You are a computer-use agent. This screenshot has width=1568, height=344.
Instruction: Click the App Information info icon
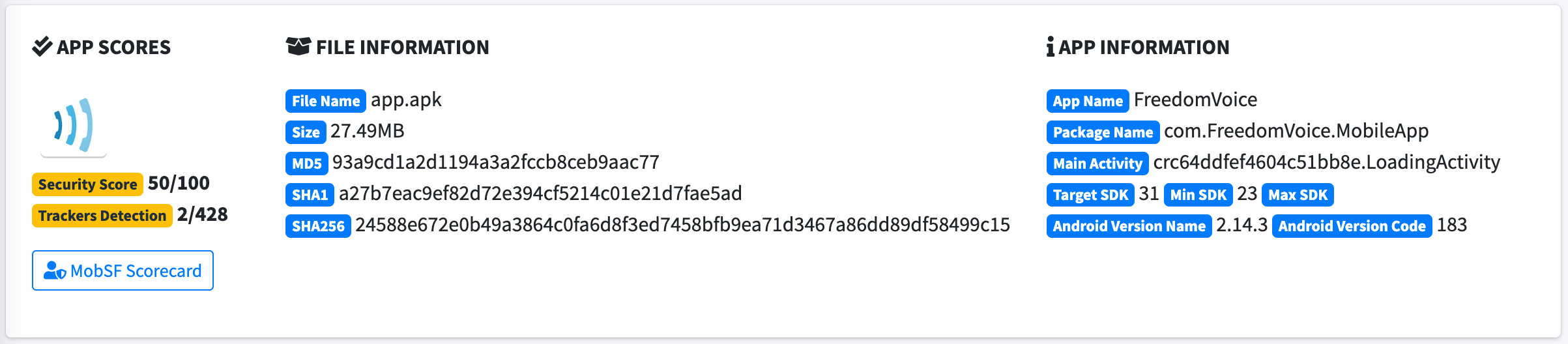click(x=1051, y=47)
